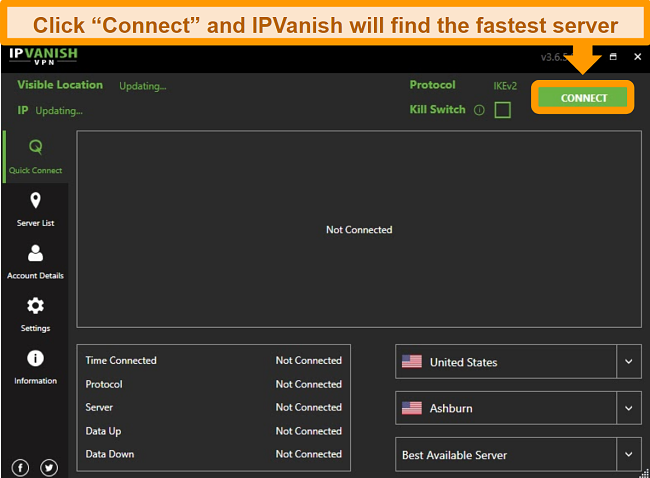650x478 pixels.
Task: Click the green CONNECT button
Action: click(x=582, y=97)
